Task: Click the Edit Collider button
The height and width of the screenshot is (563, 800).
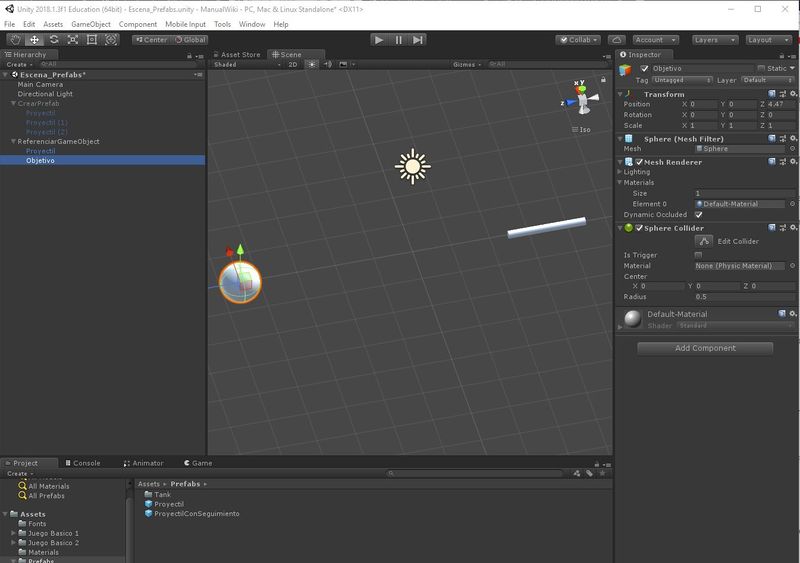Action: 704,241
